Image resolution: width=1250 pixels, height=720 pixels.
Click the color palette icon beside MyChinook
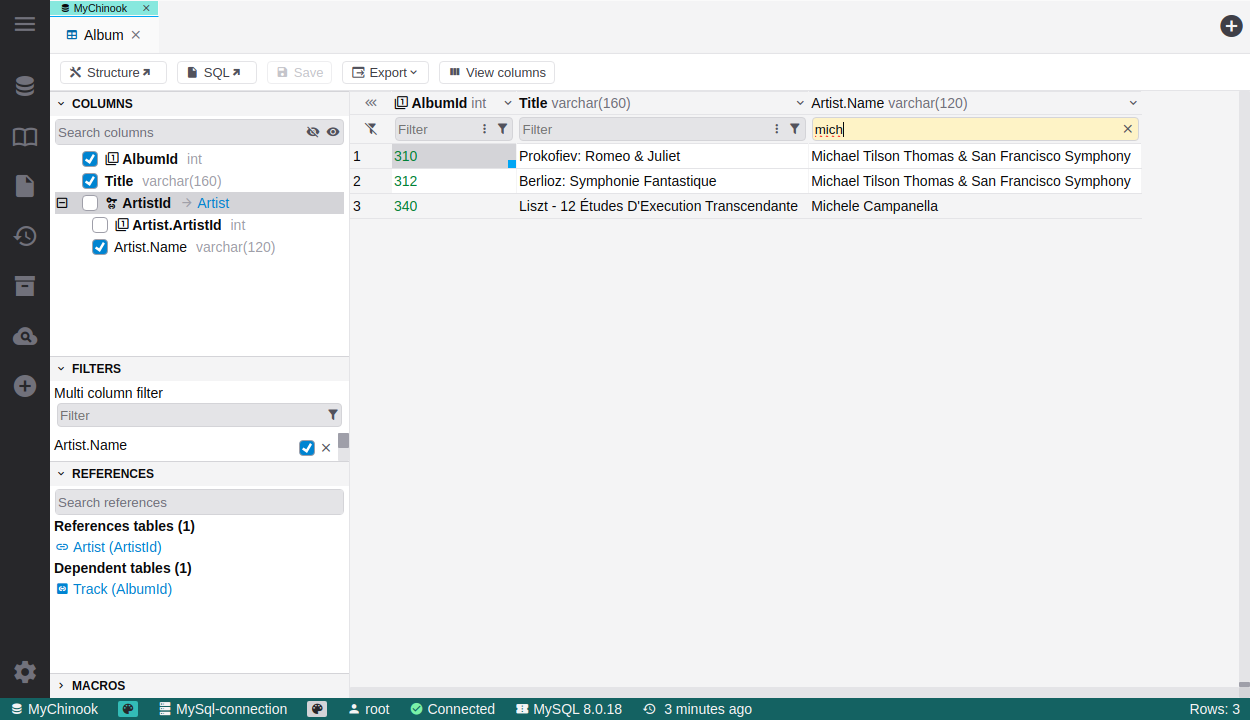pos(128,709)
